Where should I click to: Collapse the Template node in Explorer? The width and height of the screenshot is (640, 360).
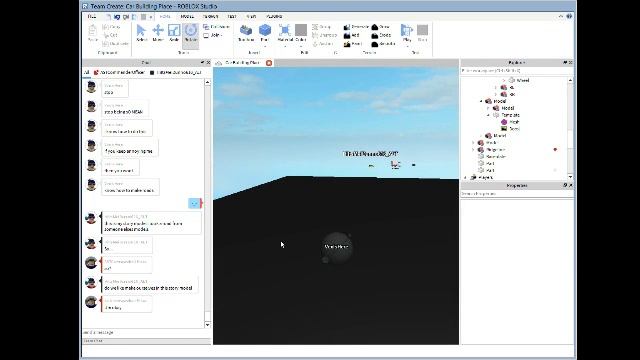(489, 115)
